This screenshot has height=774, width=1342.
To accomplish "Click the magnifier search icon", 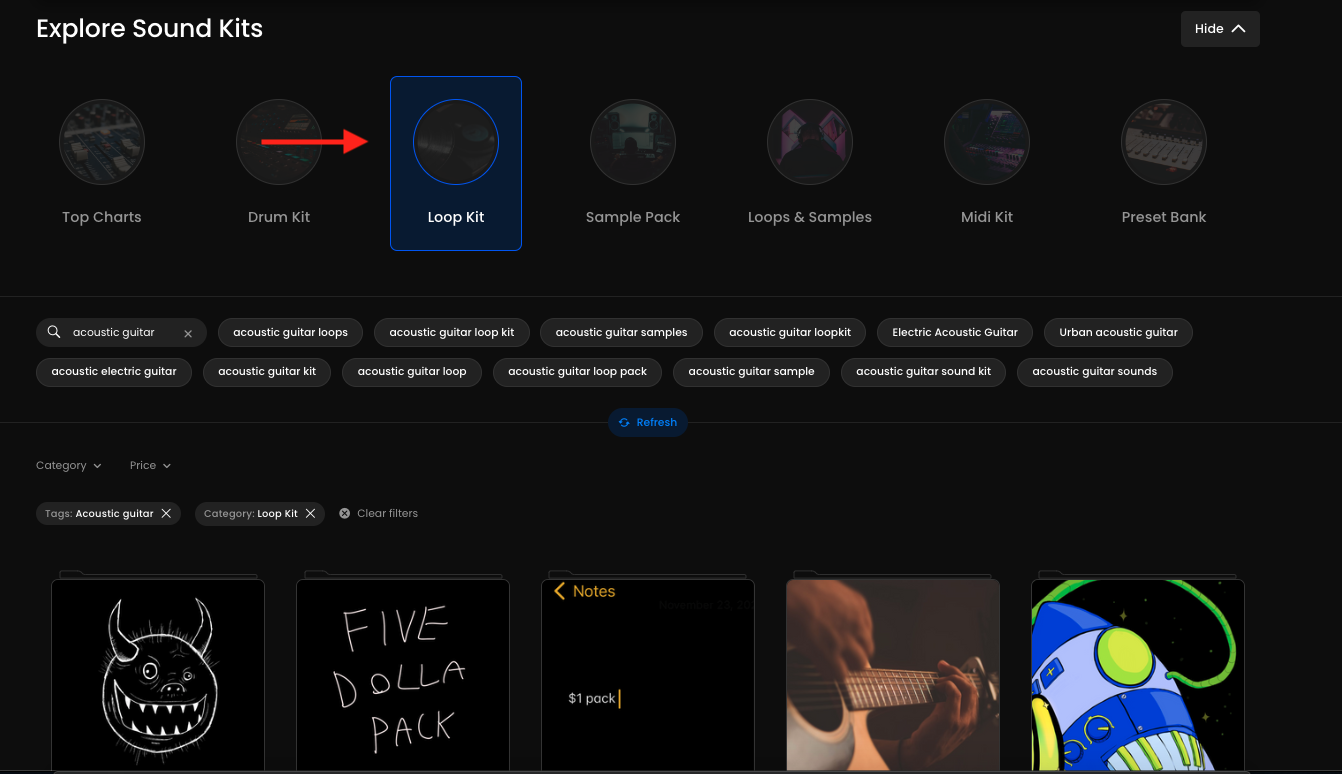I will coord(54,332).
